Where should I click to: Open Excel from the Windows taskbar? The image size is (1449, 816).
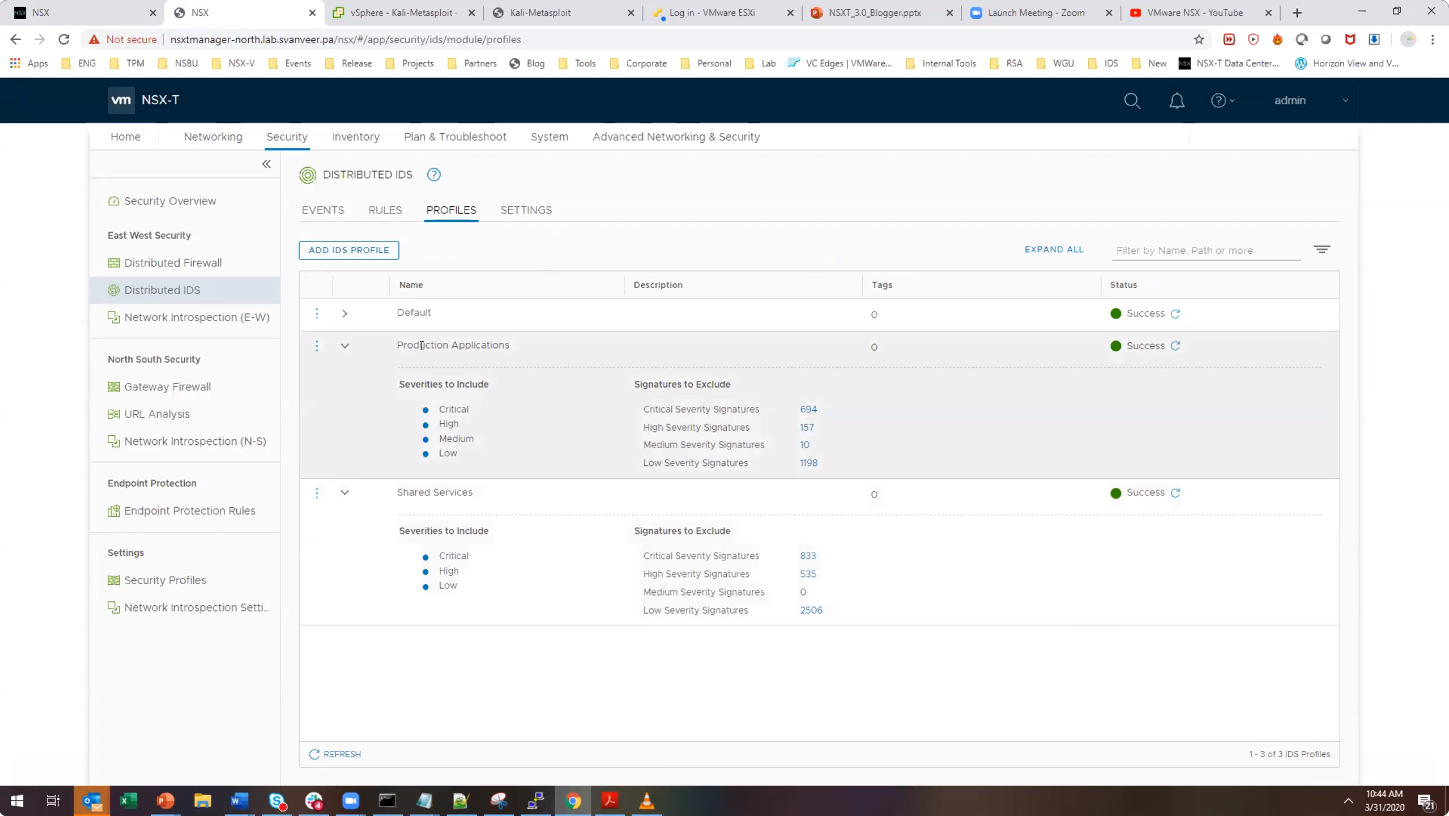click(128, 801)
